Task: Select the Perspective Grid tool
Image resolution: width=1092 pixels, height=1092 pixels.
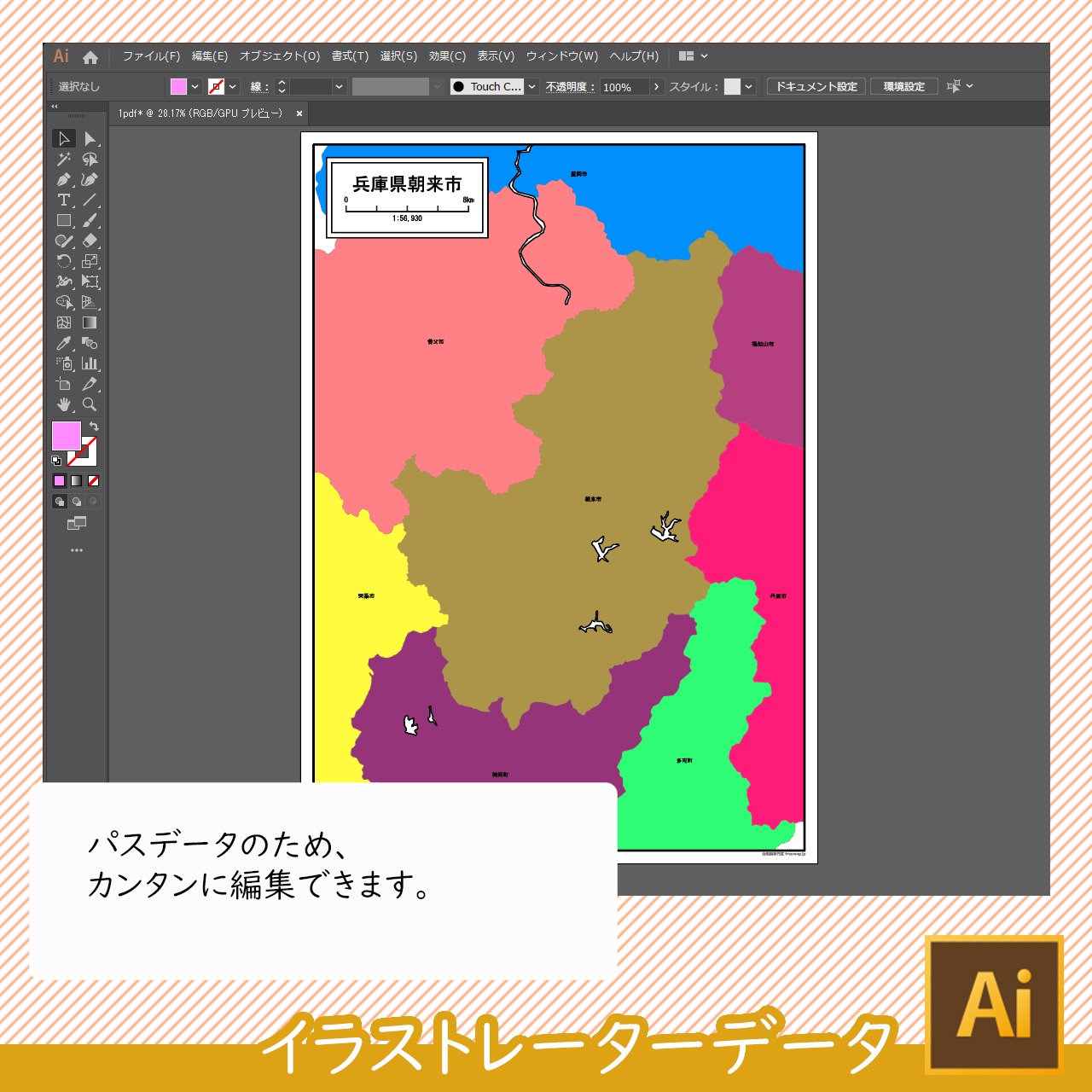Action: coord(90,302)
